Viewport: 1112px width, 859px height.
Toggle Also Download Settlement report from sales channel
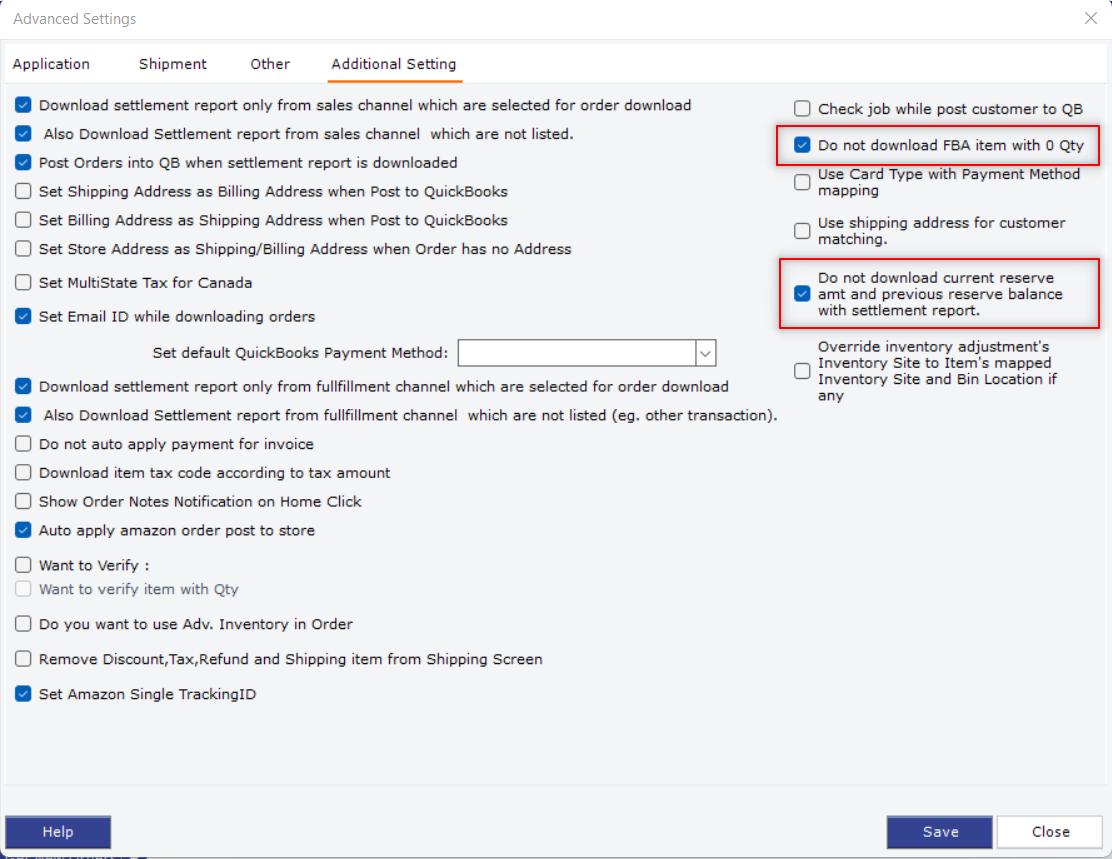(x=23, y=133)
